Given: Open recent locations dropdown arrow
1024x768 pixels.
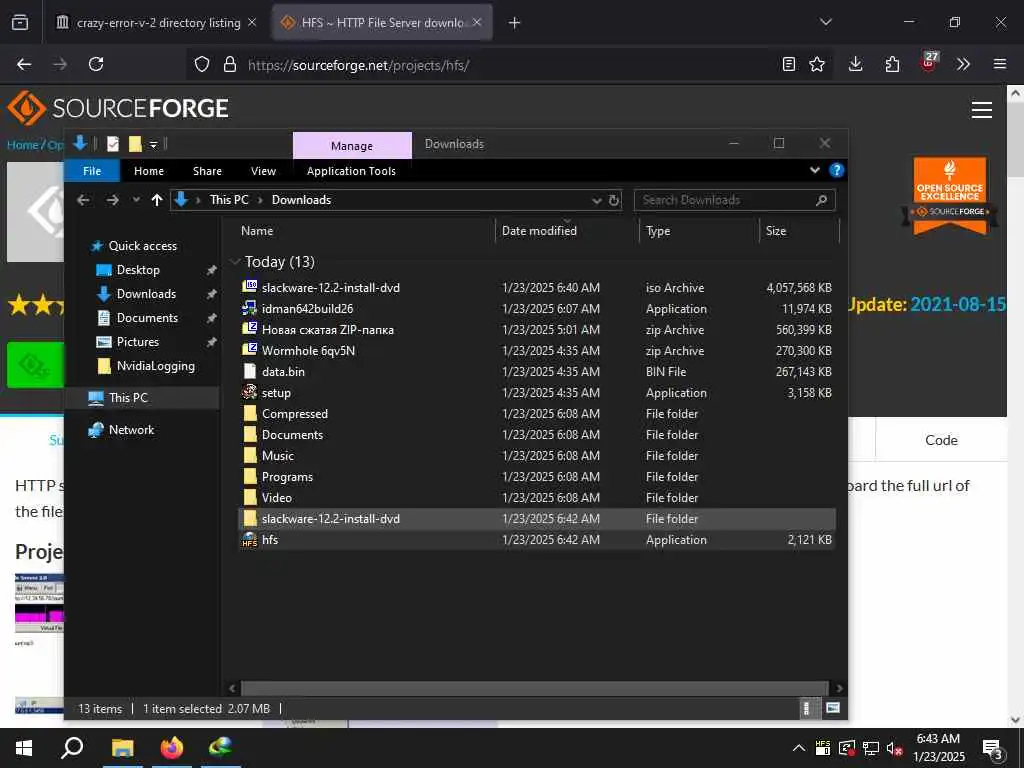Looking at the screenshot, I should pos(136,200).
